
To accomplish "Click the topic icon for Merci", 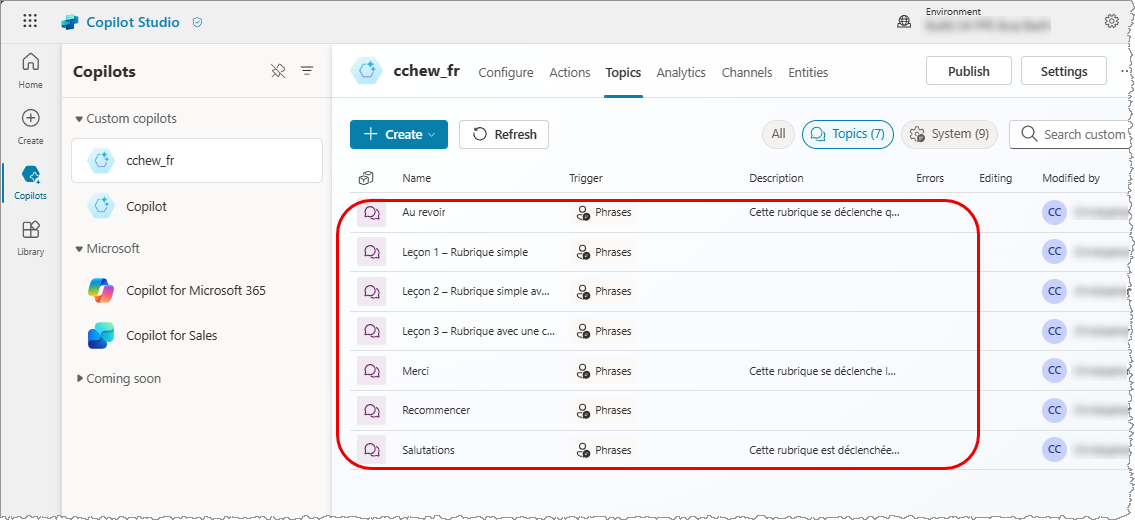I will pyautogui.click(x=372, y=371).
